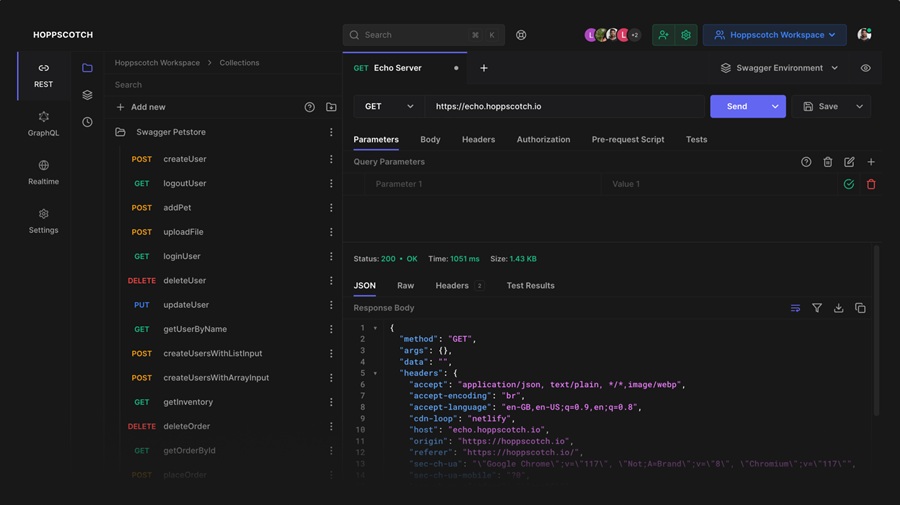900x505 pixels.
Task: Click the HOPPSCOTCH logo text
Action: (x=63, y=35)
